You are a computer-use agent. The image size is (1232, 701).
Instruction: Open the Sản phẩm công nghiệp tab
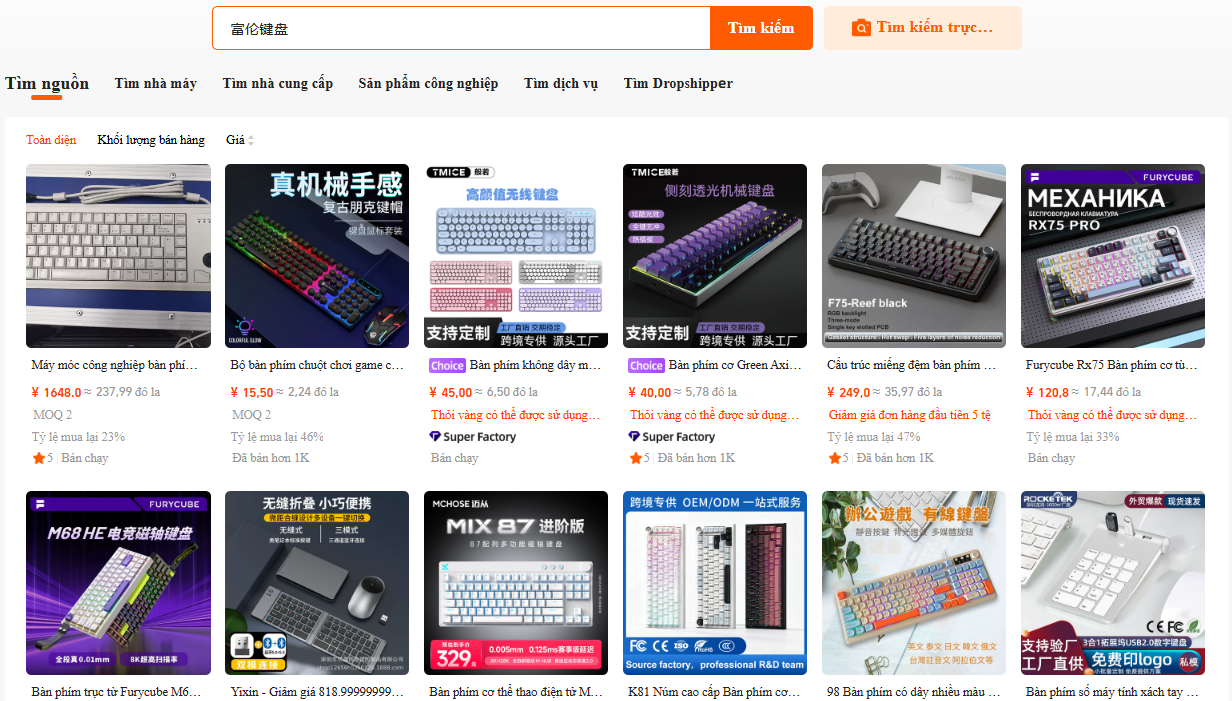(x=428, y=84)
